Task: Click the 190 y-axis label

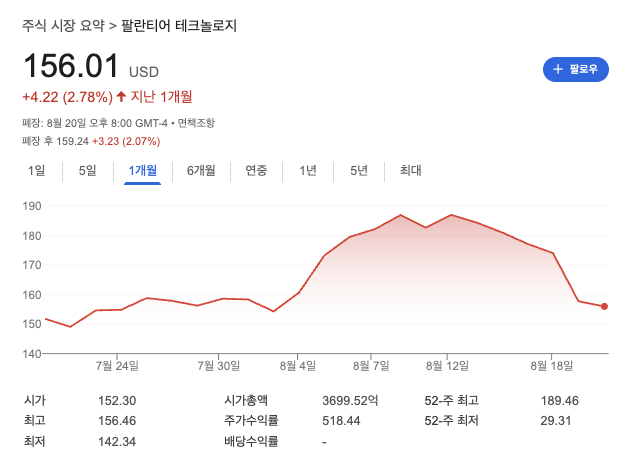Action: 32,206
